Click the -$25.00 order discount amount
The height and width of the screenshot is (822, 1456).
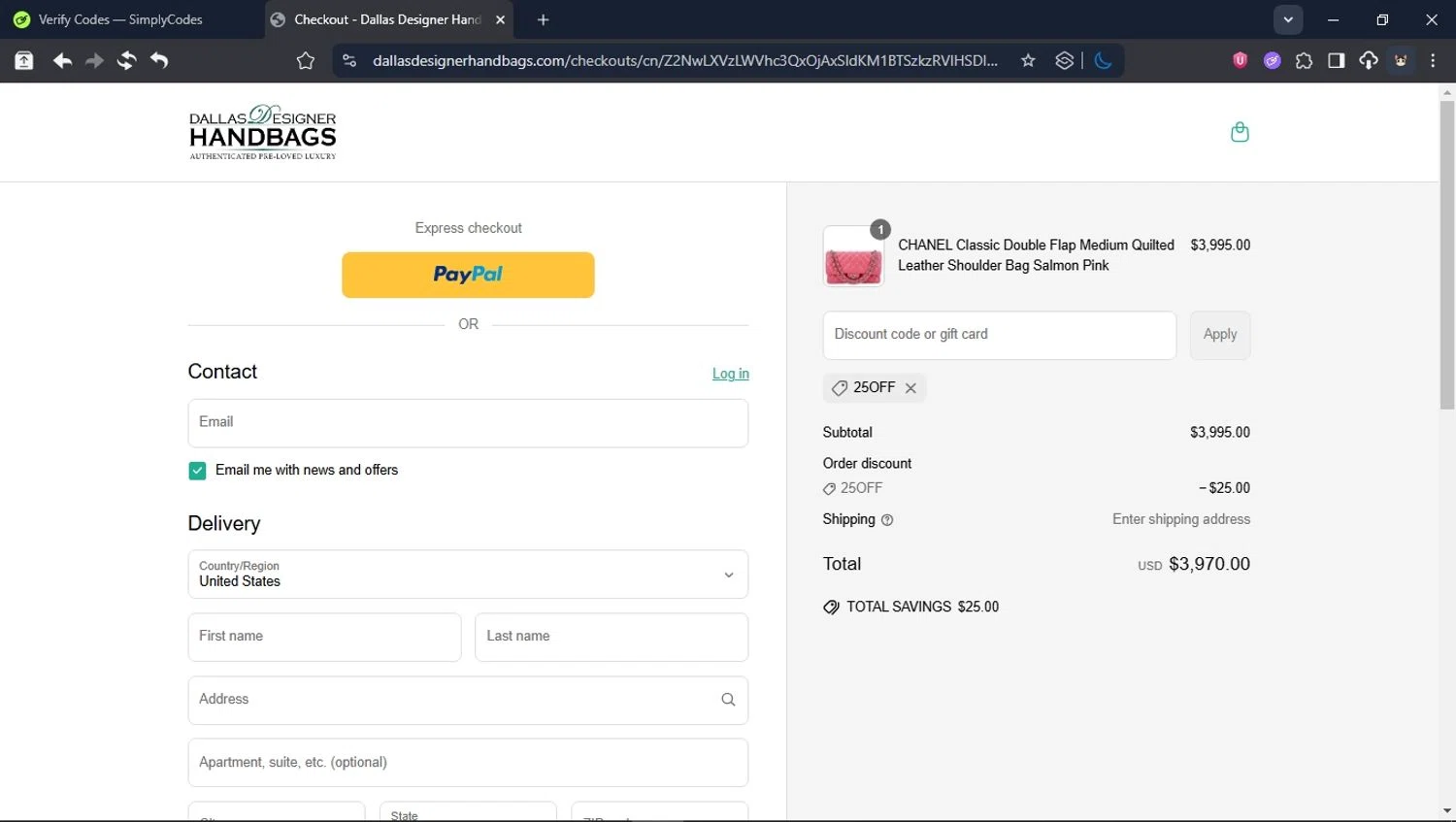pyautogui.click(x=1224, y=488)
